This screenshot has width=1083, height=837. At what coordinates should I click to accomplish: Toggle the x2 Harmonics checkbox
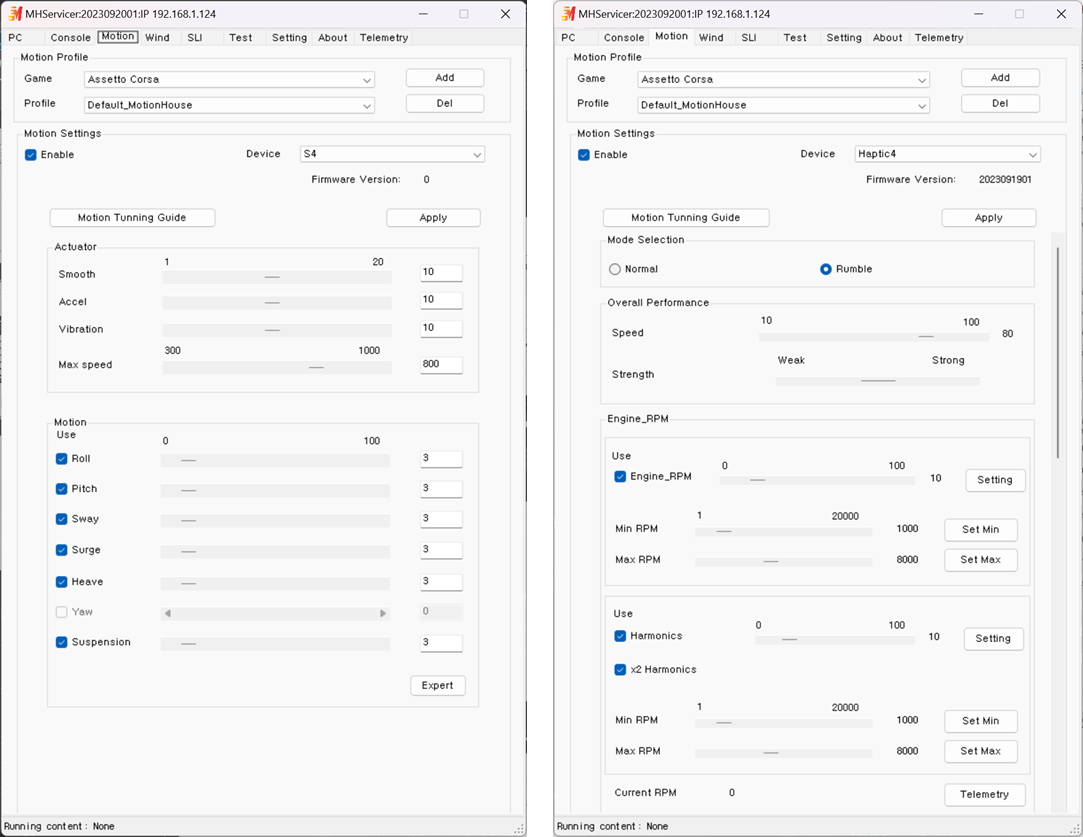pos(620,669)
